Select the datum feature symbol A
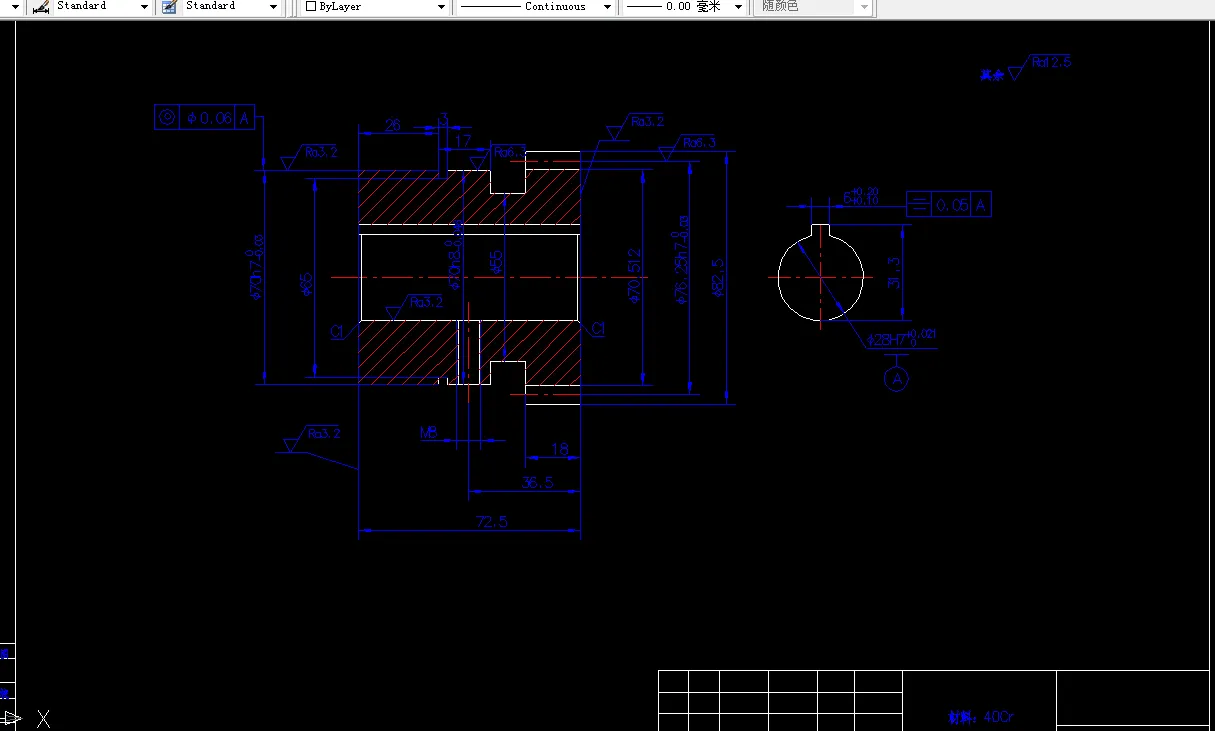Viewport: 1215px width, 731px height. click(x=897, y=378)
